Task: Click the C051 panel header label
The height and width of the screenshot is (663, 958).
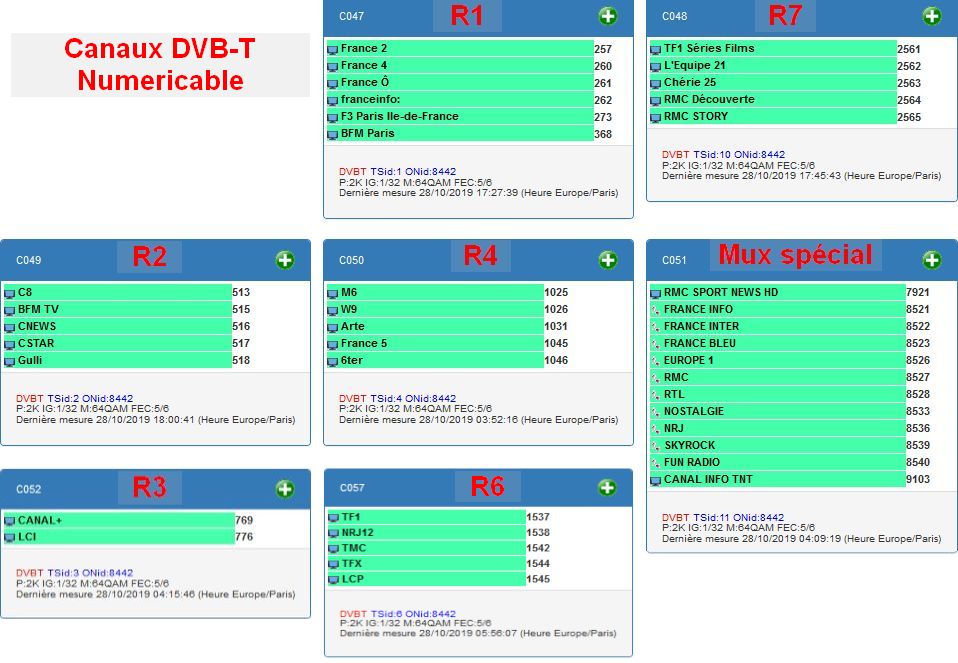Action: pos(675,260)
